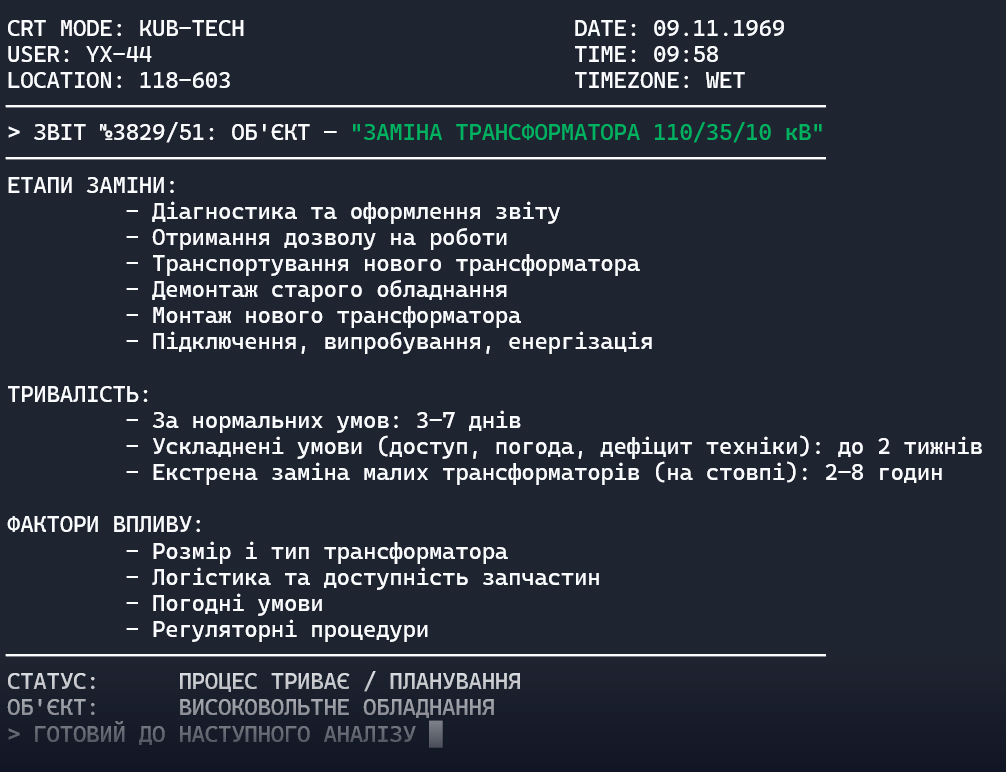The width and height of the screenshot is (1006, 772).
Task: Click the status value "ПРОЦЕС ТРИВАЄ / ПЛАНУВАННЯ"
Action: pos(349,682)
